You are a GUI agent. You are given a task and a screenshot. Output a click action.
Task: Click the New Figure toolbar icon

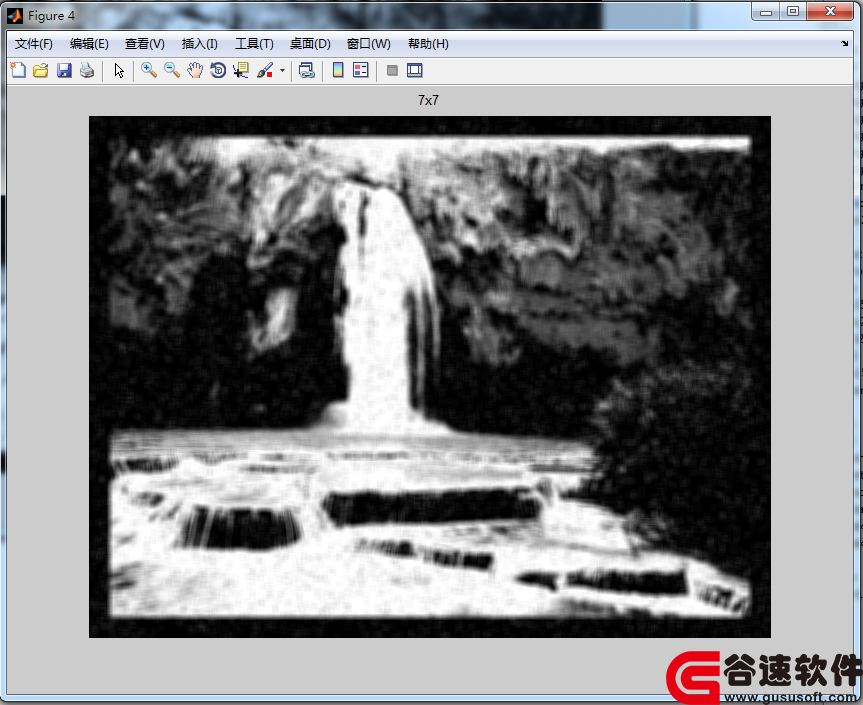point(18,70)
